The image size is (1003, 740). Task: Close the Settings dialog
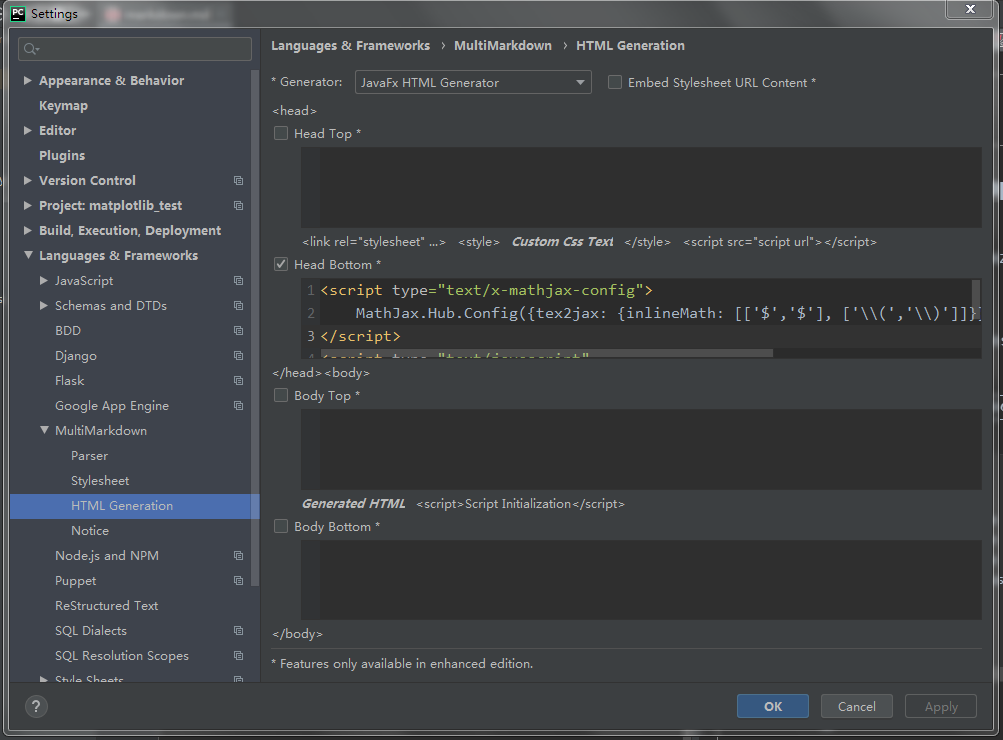coord(970,9)
